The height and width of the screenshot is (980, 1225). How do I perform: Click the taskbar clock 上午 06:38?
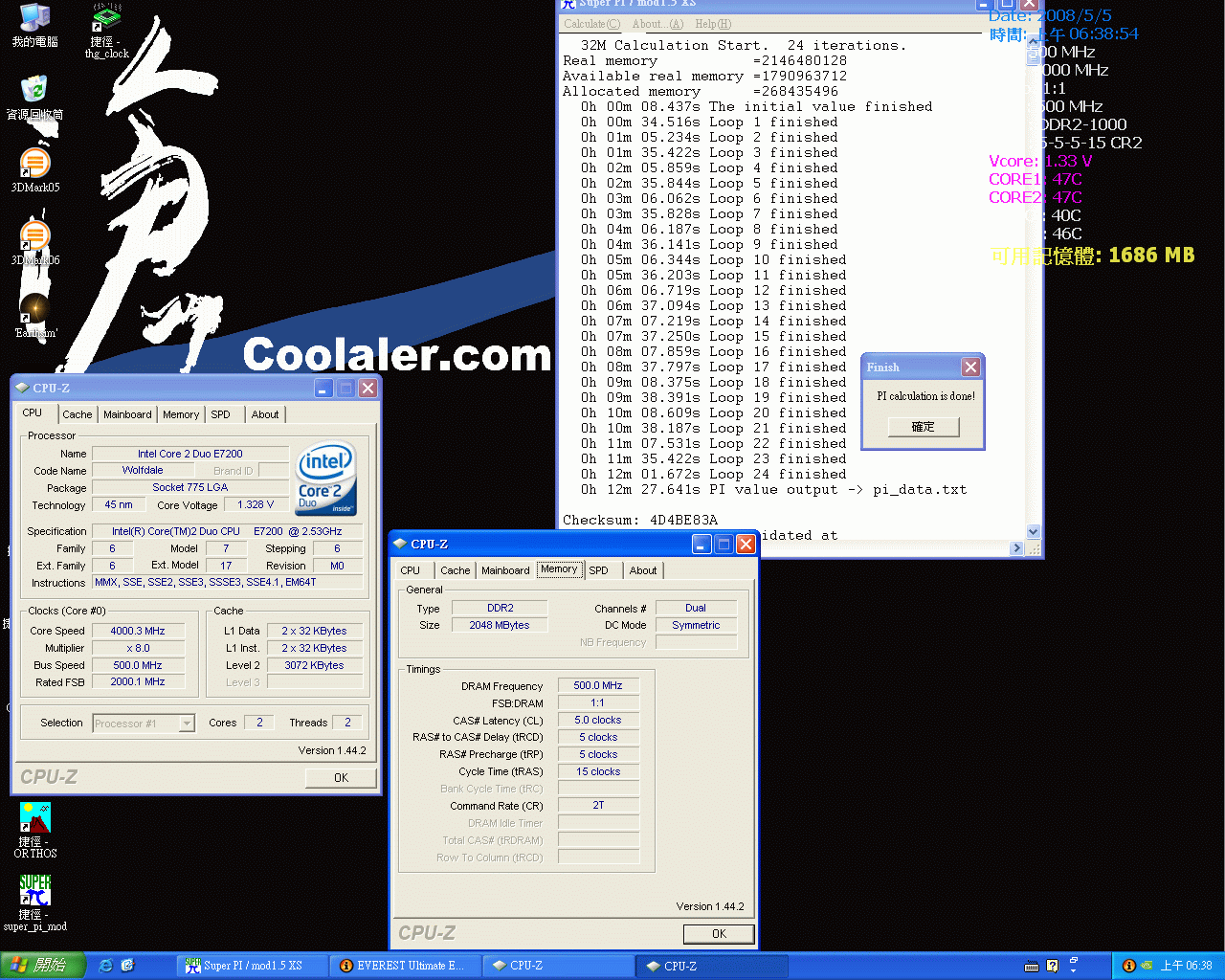coord(1187,966)
